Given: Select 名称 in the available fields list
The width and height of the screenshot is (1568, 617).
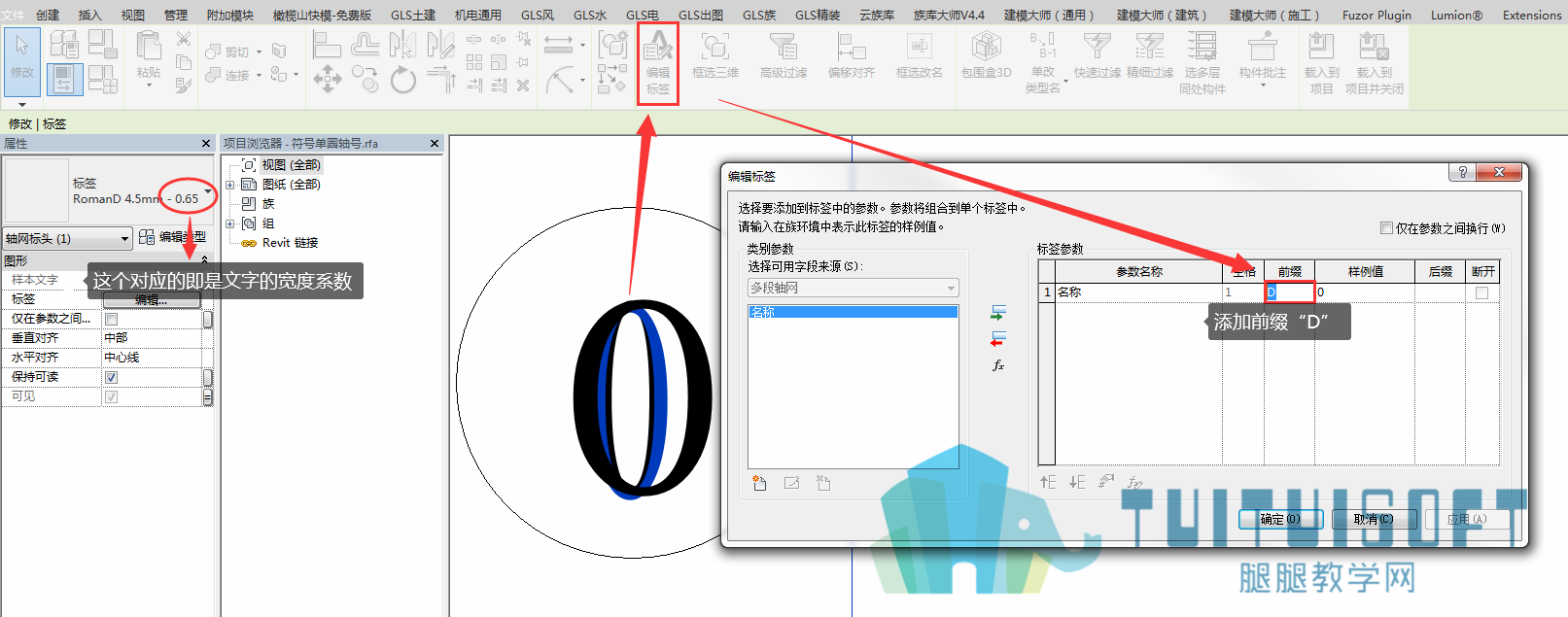Looking at the screenshot, I should pos(853,312).
